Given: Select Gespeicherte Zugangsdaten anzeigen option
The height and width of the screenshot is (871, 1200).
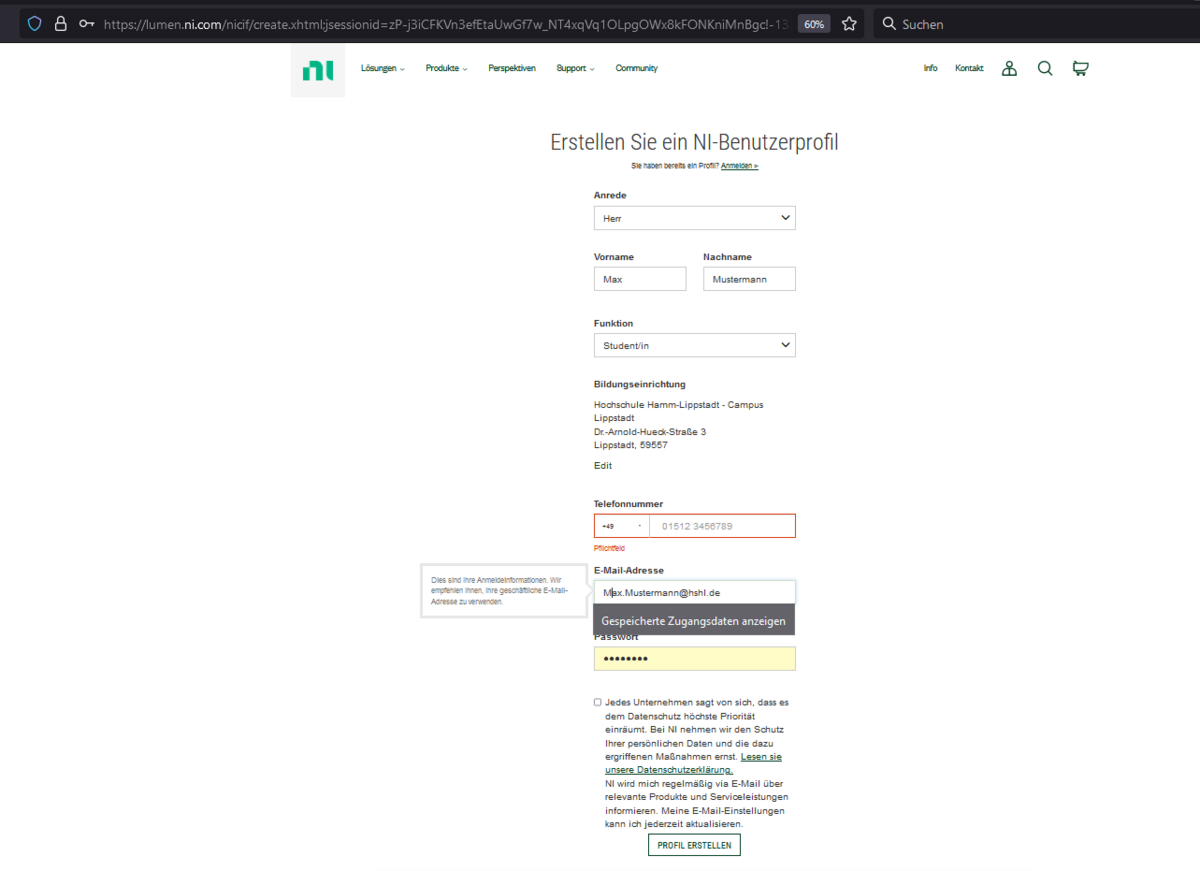Looking at the screenshot, I should (x=693, y=621).
